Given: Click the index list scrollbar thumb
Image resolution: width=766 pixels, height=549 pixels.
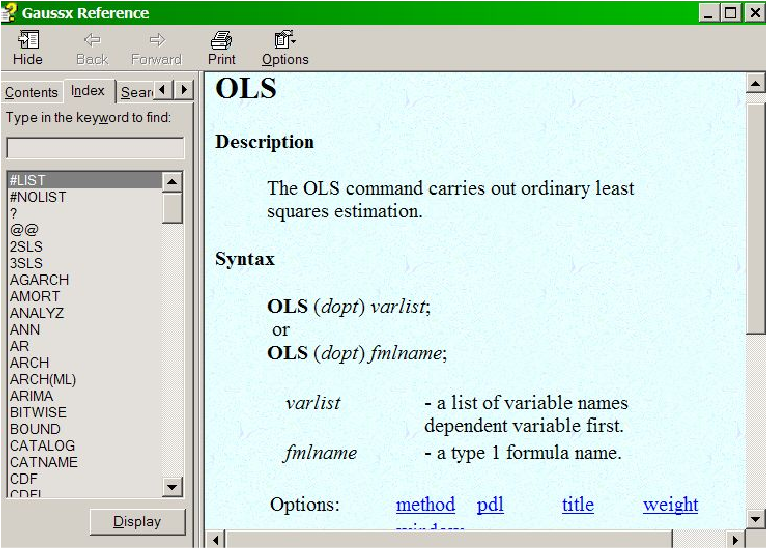Looking at the screenshot, I should click(x=172, y=209).
